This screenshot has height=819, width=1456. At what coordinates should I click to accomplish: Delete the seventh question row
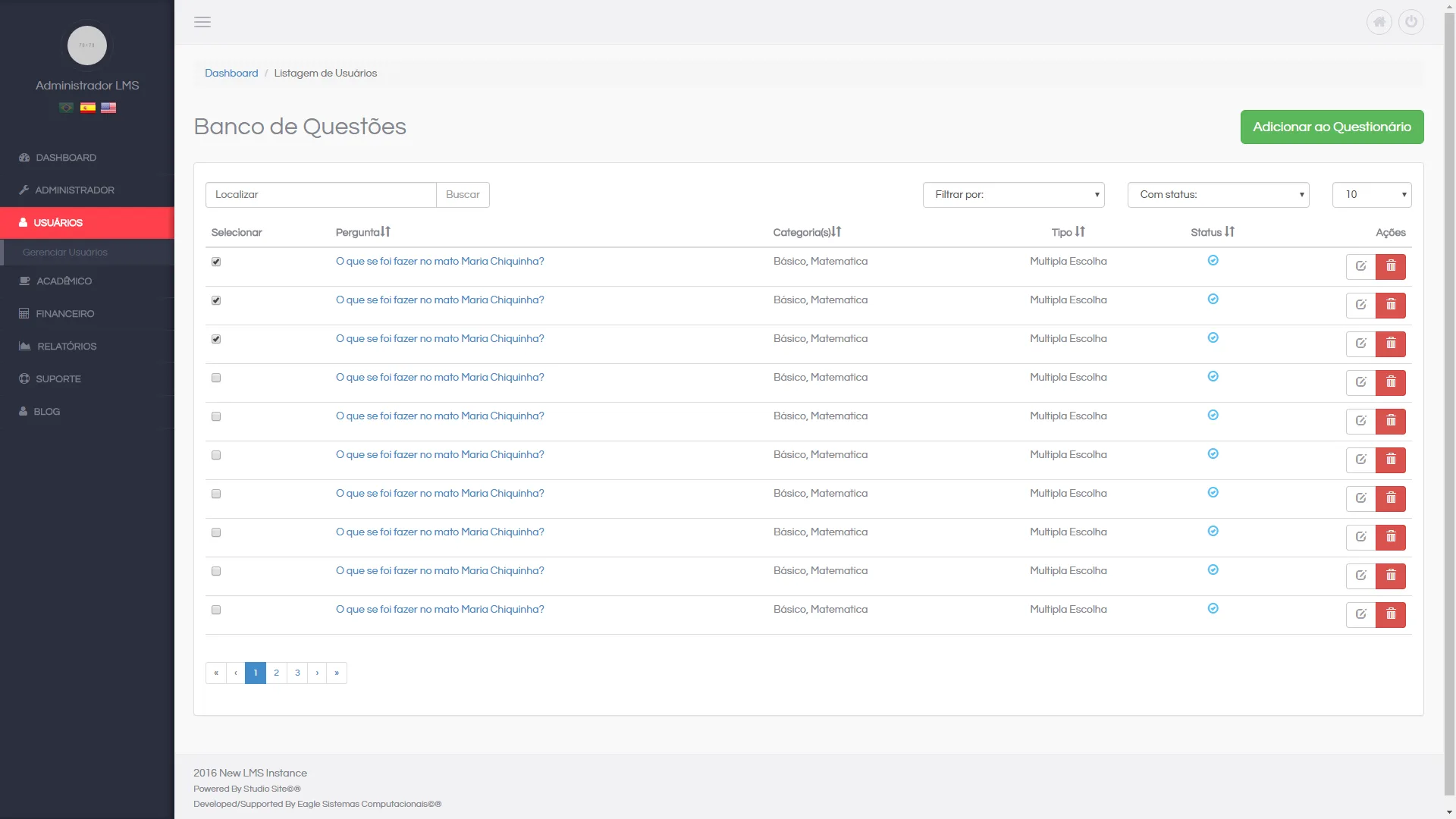click(1391, 499)
